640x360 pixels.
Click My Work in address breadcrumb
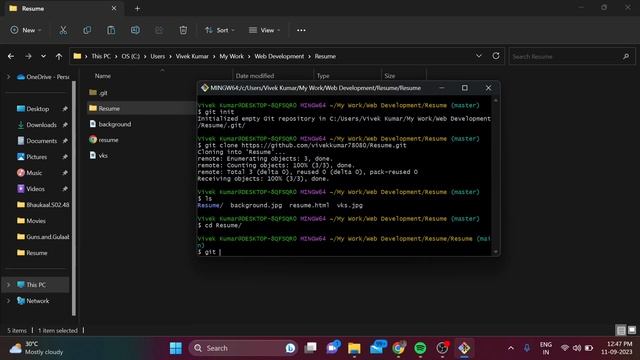[x=231, y=56]
